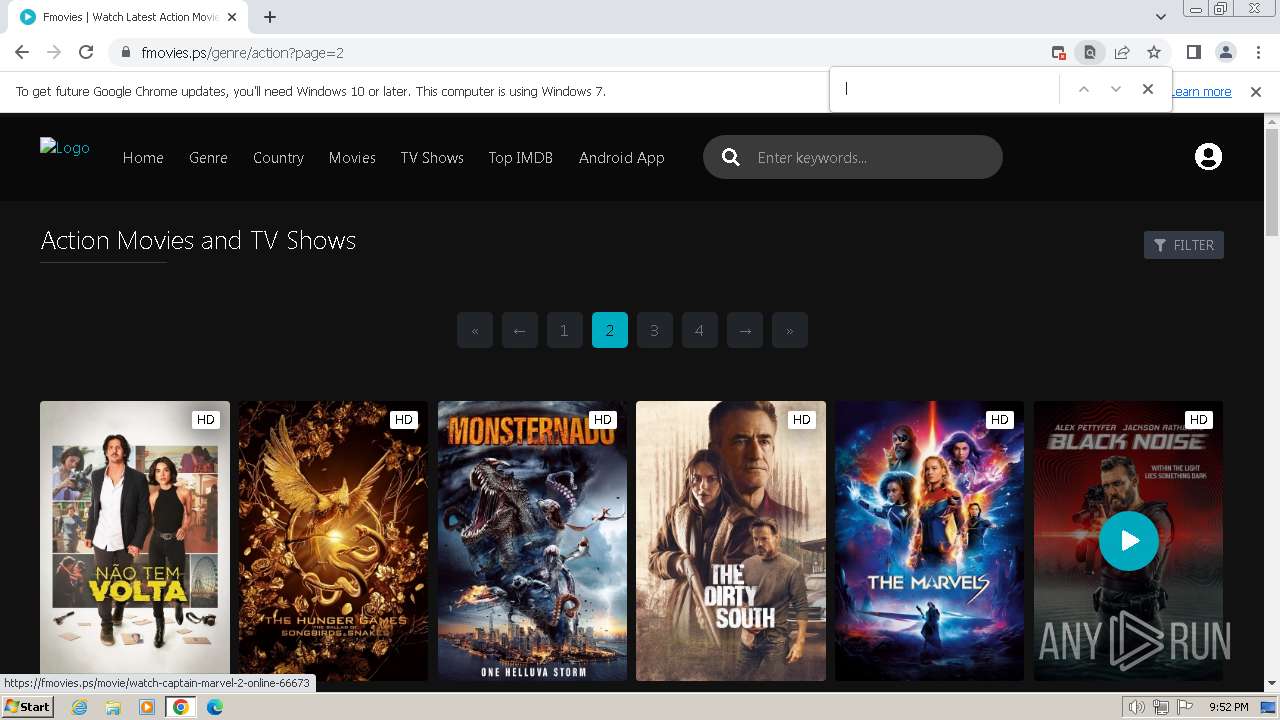Open Microsoft Edge from taskbar
The image size is (1280, 720).
[215, 707]
